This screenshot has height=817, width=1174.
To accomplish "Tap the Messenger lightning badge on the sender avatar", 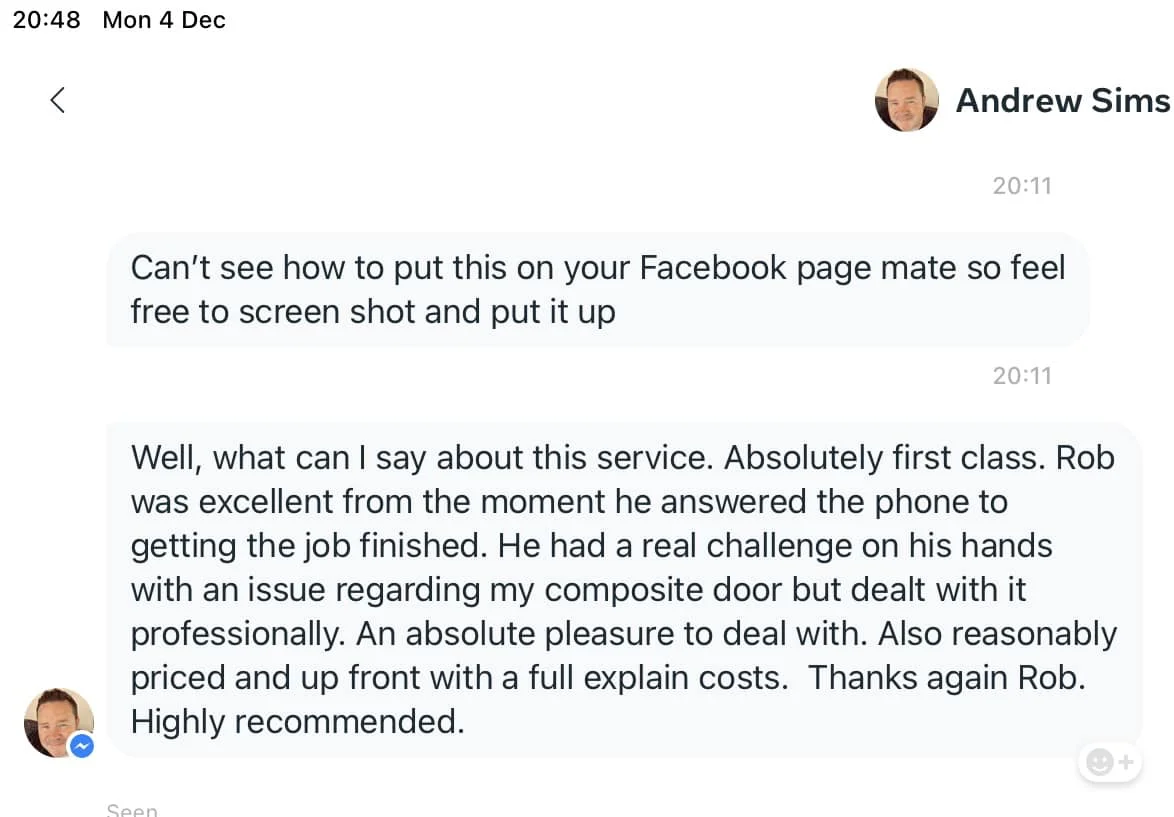I will click(82, 746).
